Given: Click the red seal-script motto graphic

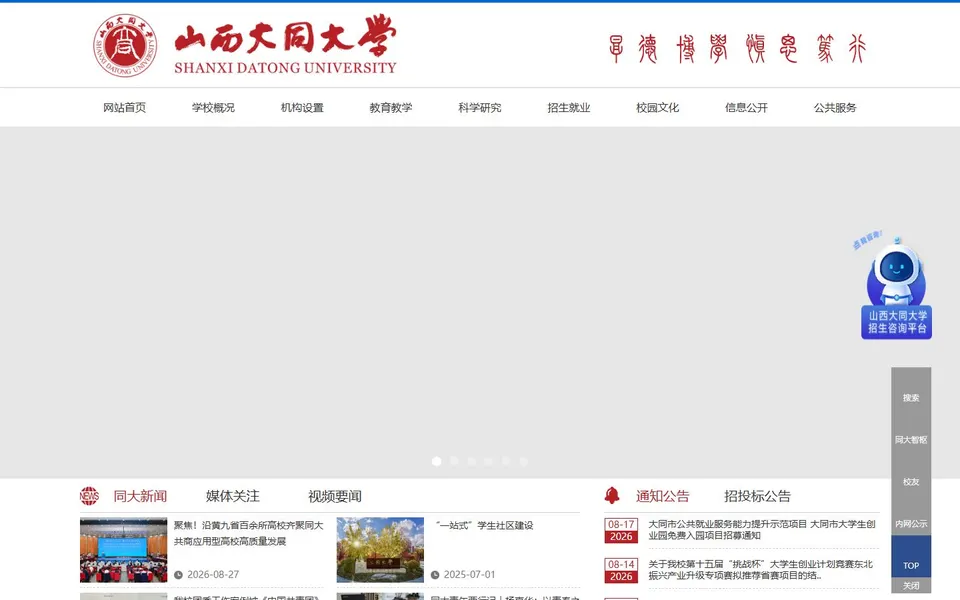Looking at the screenshot, I should (x=737, y=48).
